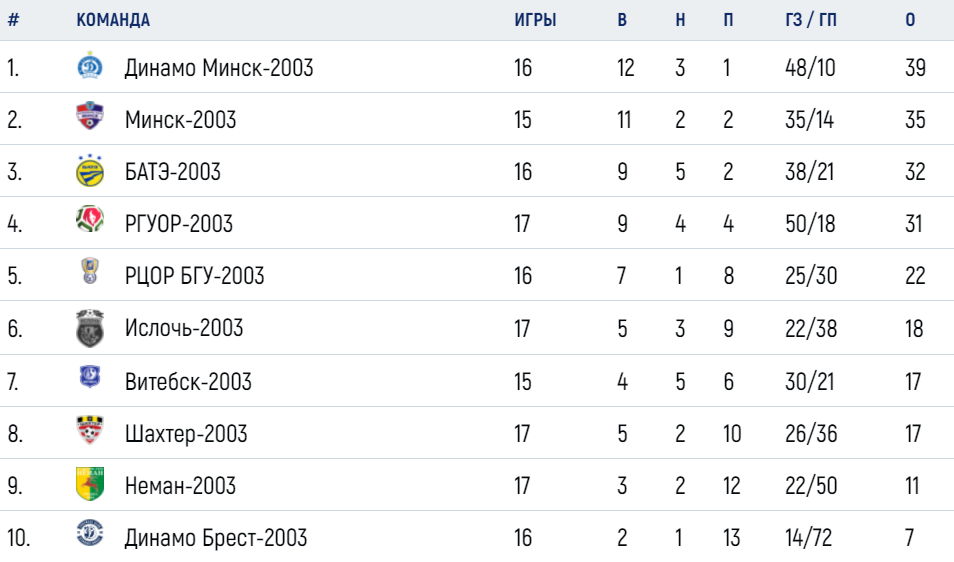954x562 pixels.
Task: Select the В wins column header
Action: coord(622,20)
